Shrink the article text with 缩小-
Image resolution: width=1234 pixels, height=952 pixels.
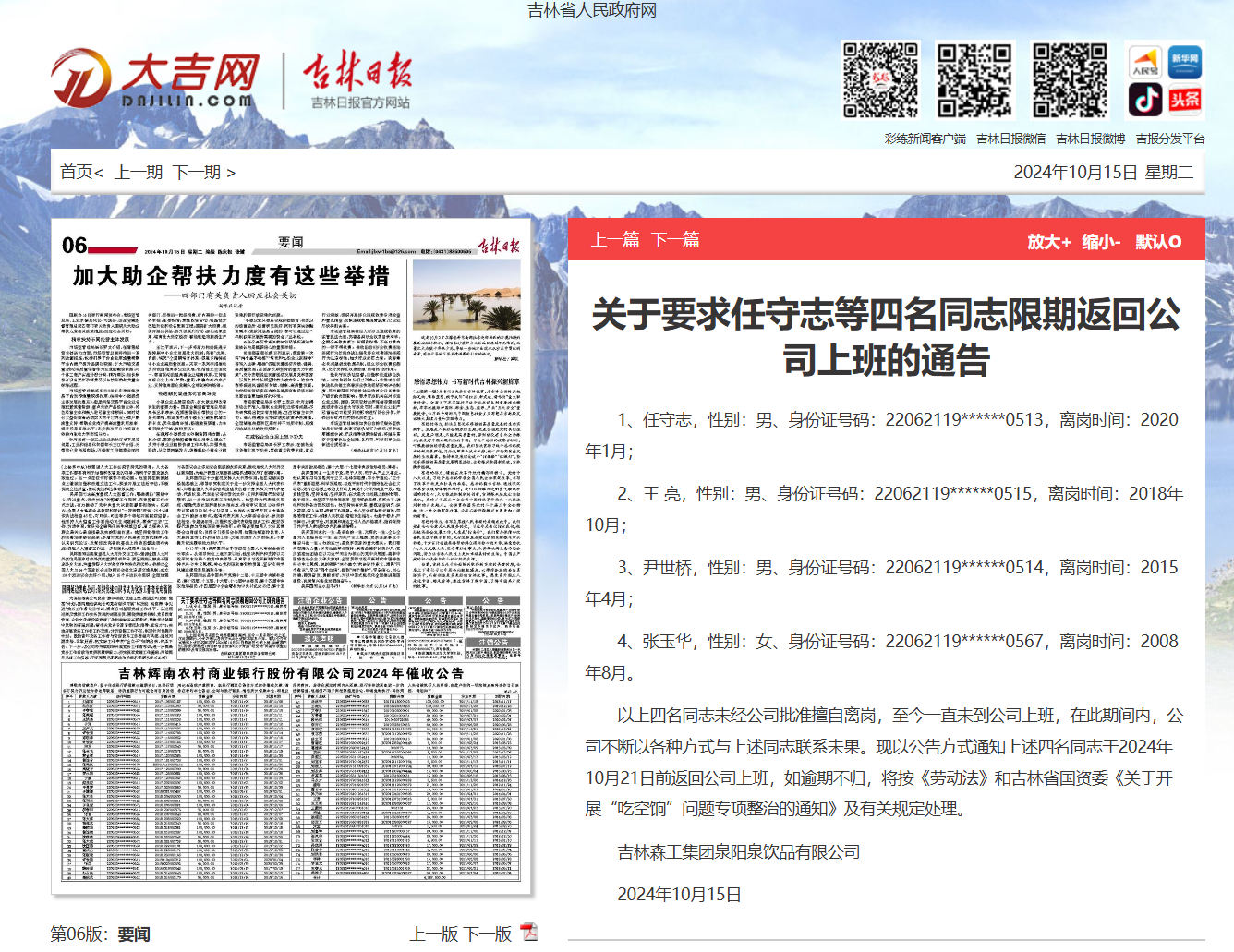click(1101, 242)
